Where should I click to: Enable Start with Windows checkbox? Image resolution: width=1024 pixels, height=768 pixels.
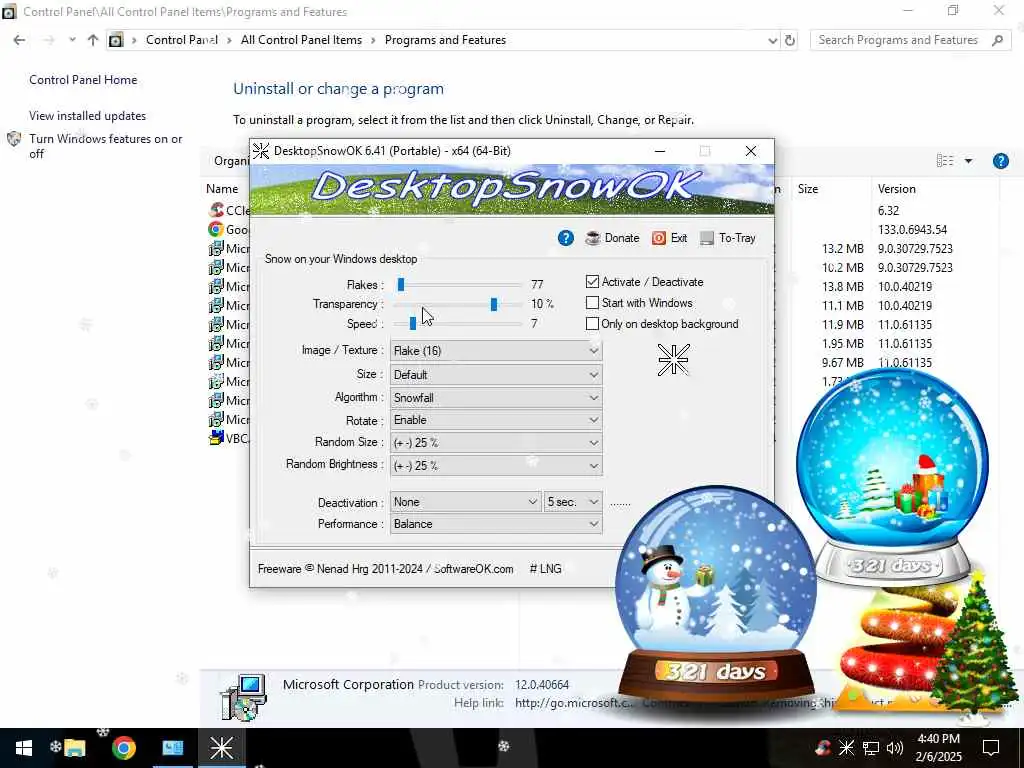pyautogui.click(x=592, y=303)
